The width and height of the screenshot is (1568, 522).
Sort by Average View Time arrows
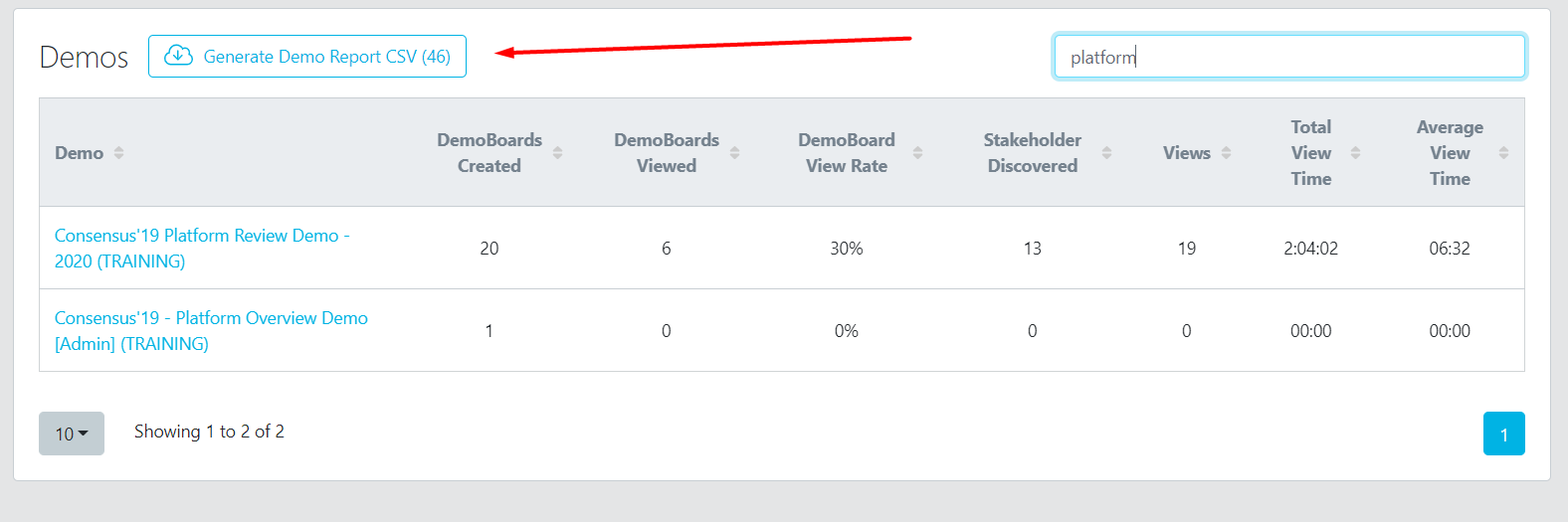coord(1503,152)
